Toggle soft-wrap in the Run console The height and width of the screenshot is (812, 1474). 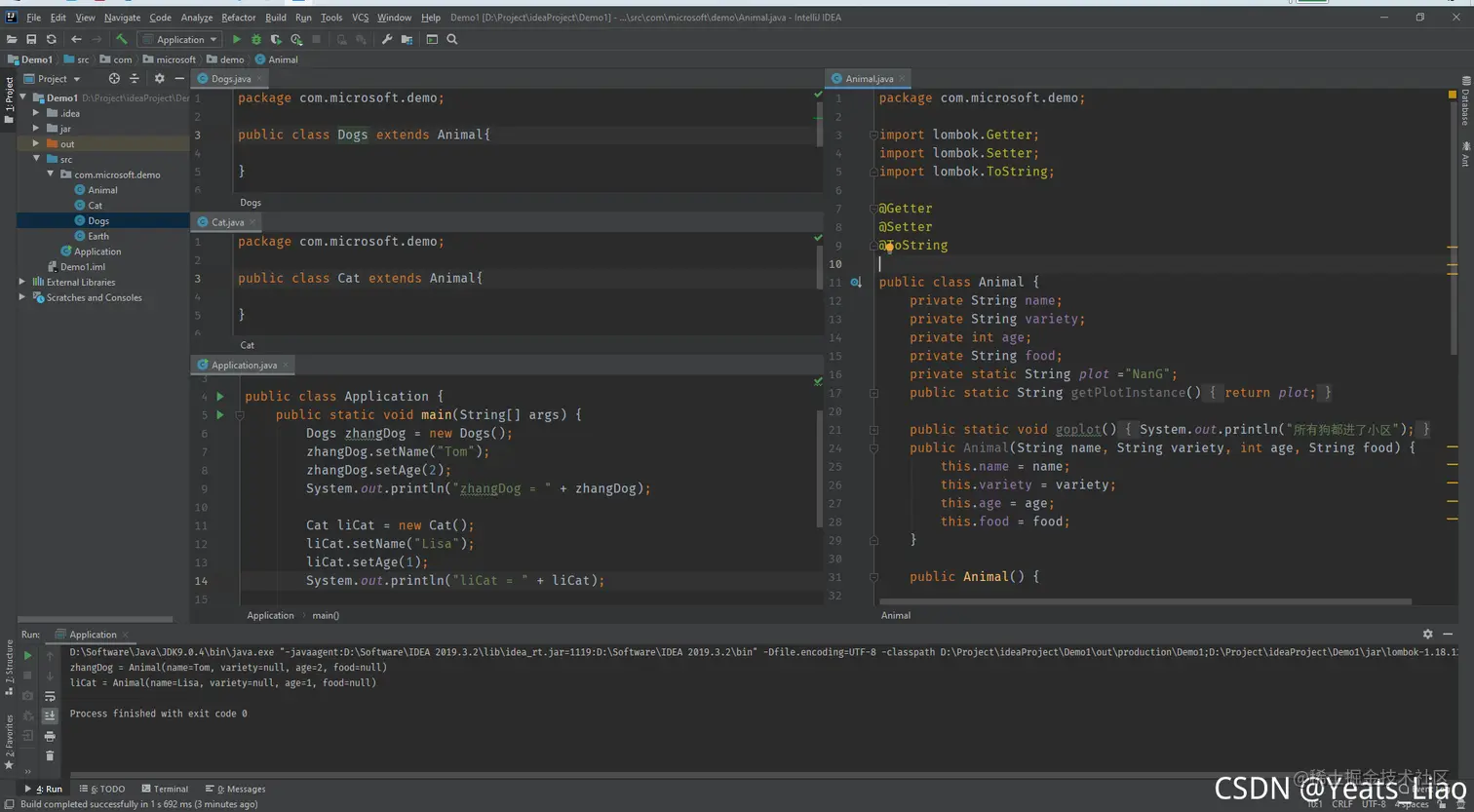(50, 696)
